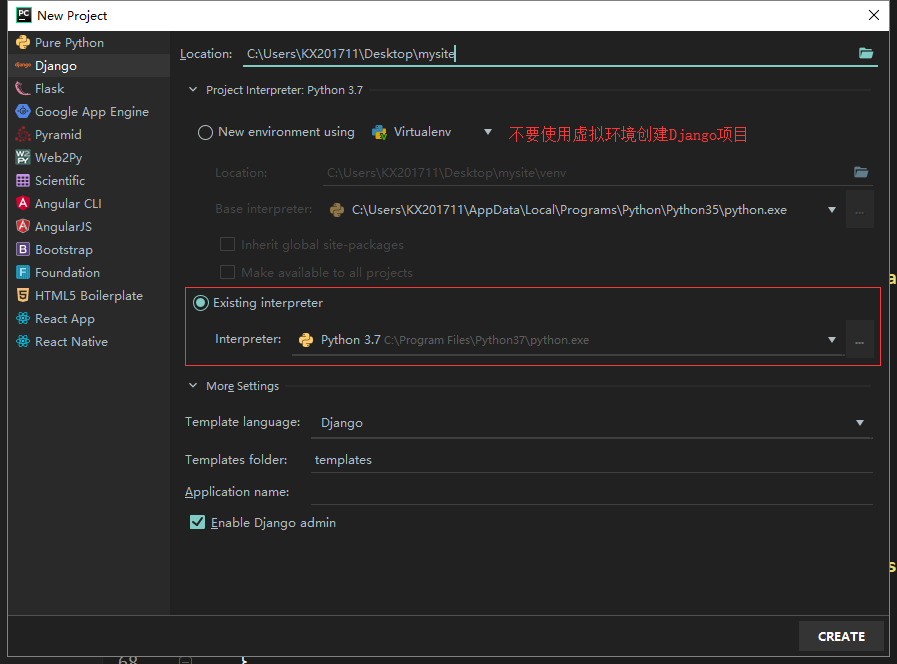Click the Application name field
897x664 pixels.
tap(592, 492)
